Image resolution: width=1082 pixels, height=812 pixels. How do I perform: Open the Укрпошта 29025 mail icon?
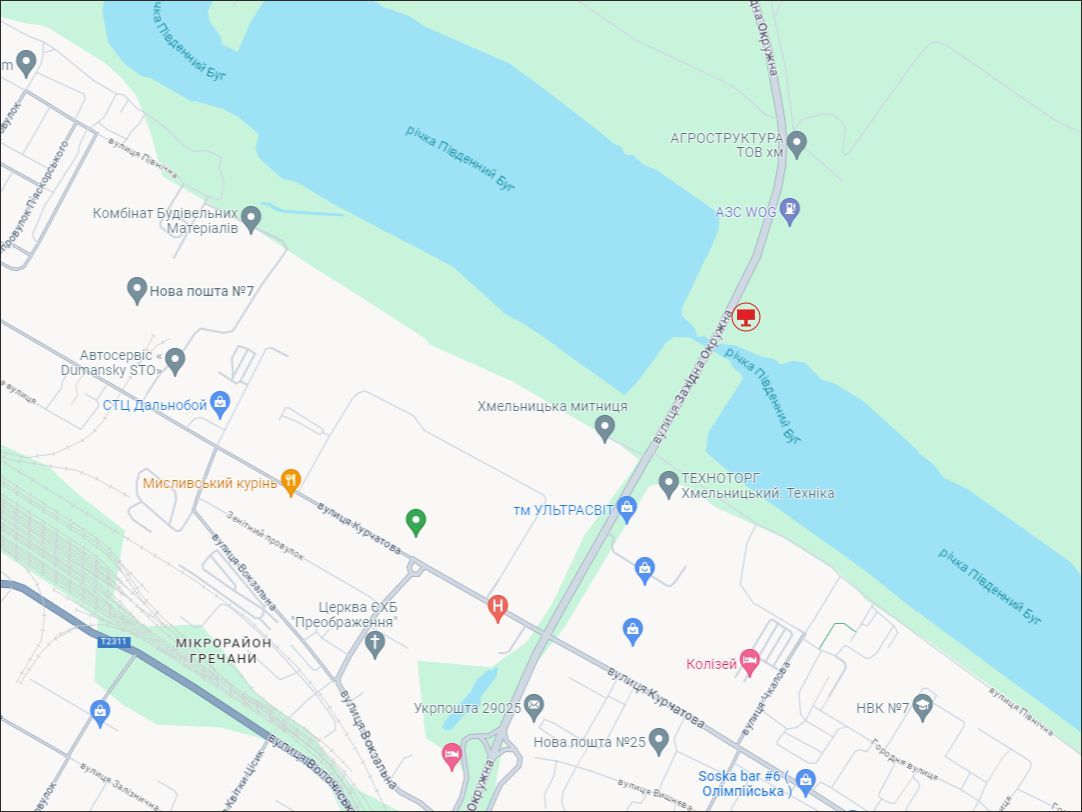(533, 707)
